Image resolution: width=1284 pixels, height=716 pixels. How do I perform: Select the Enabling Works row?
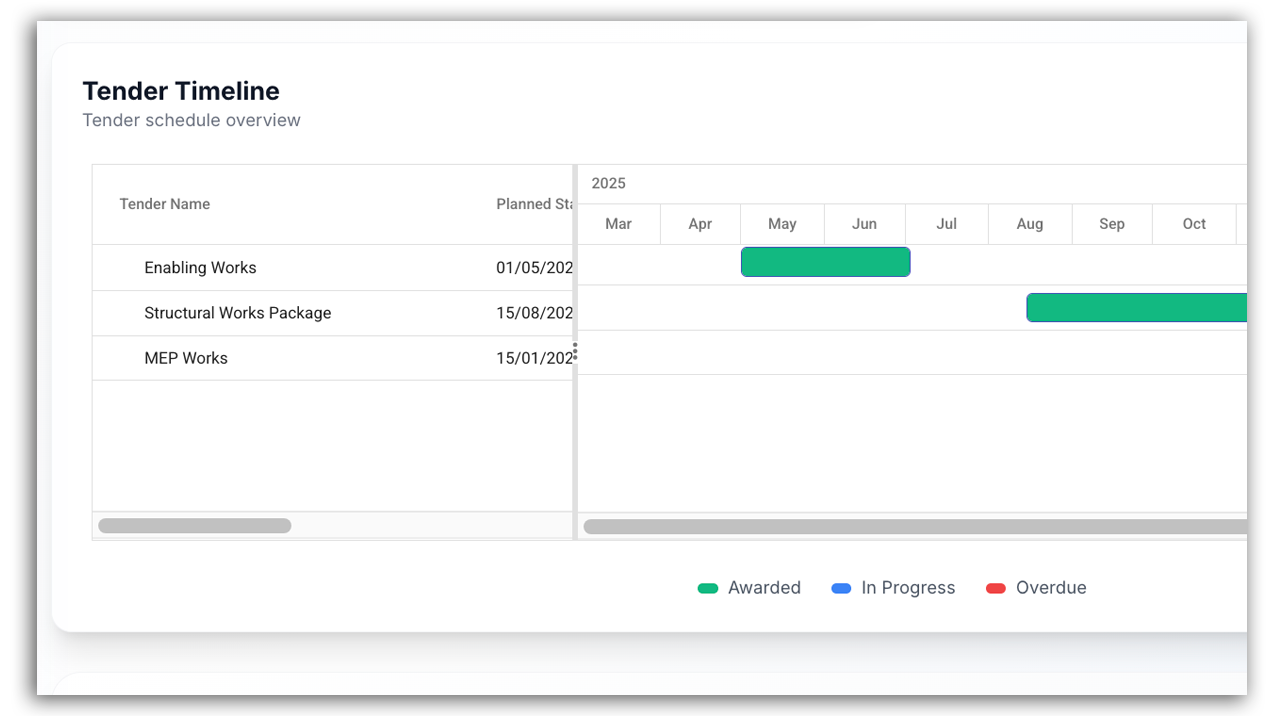[200, 268]
